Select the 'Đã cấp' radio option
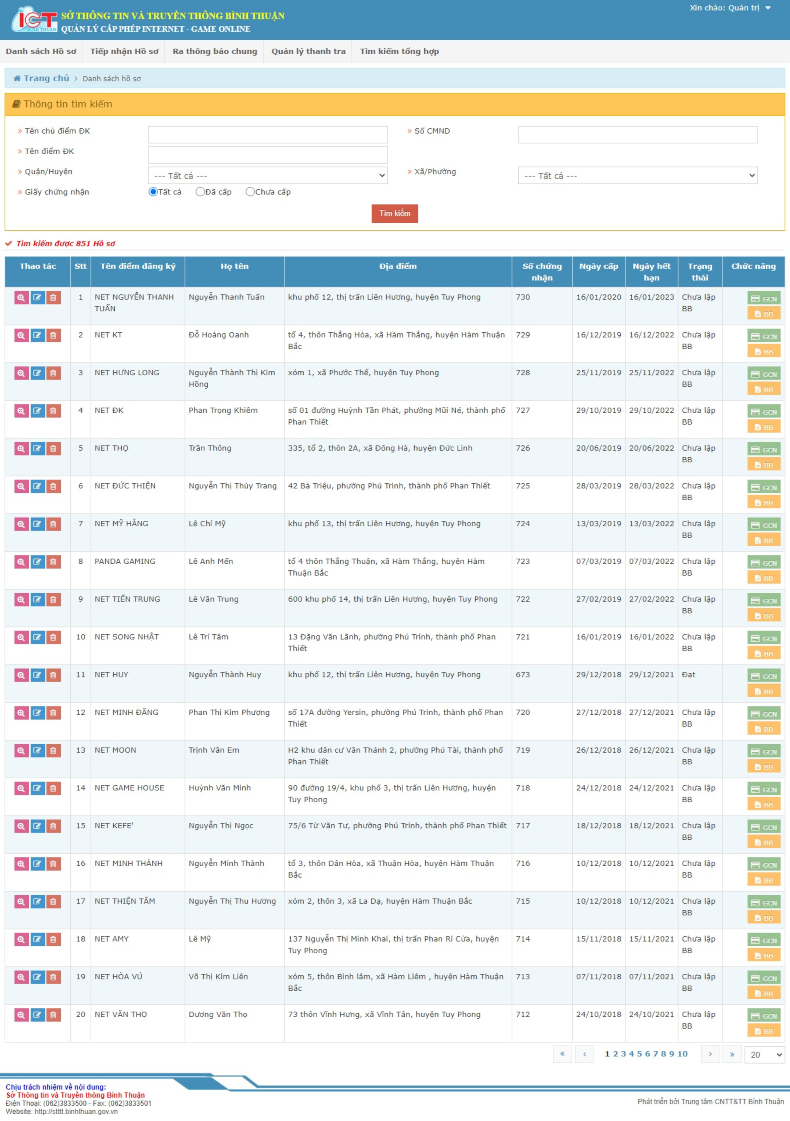The height and width of the screenshot is (1121, 790). (x=200, y=192)
